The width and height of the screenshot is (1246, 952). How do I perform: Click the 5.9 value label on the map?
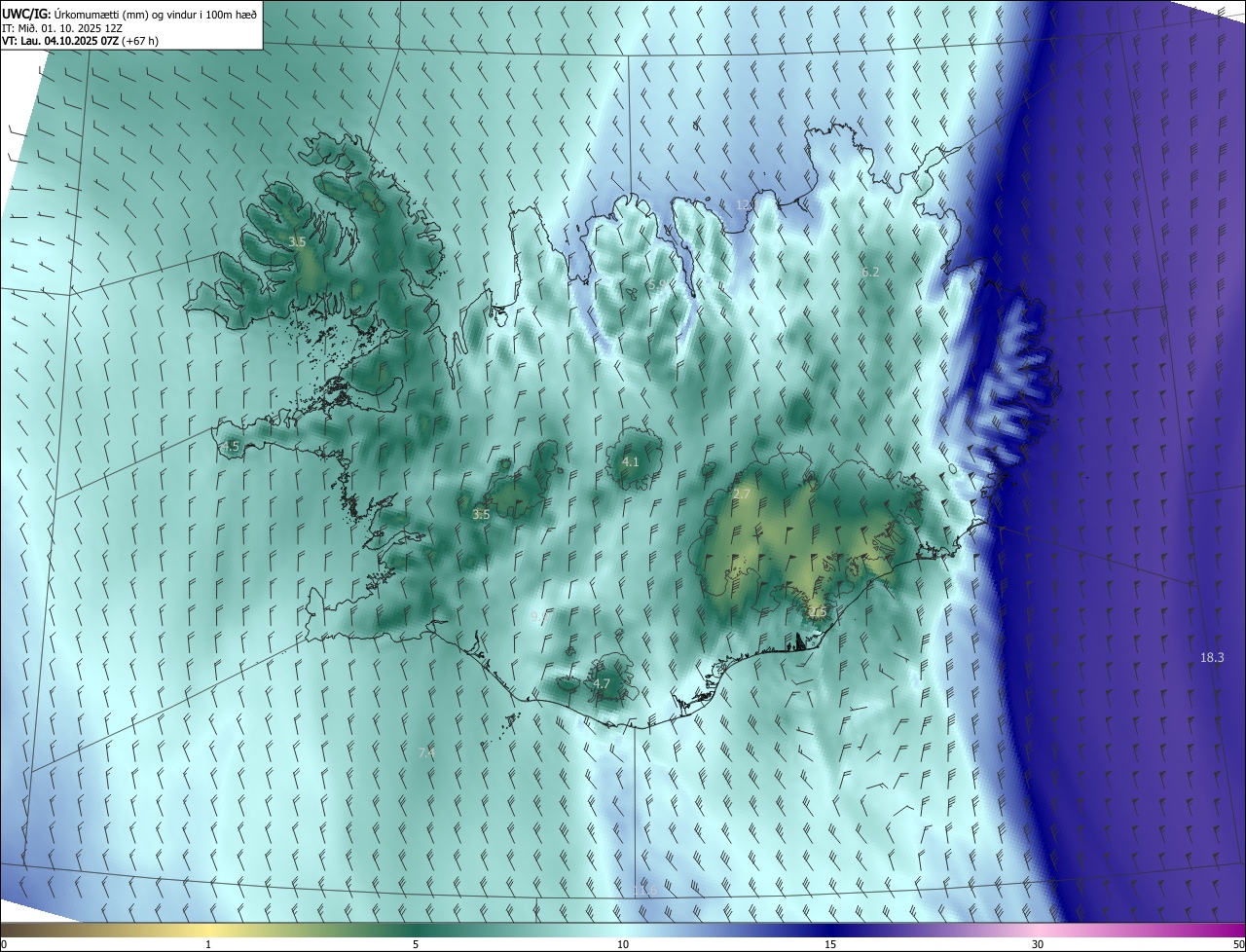[657, 285]
